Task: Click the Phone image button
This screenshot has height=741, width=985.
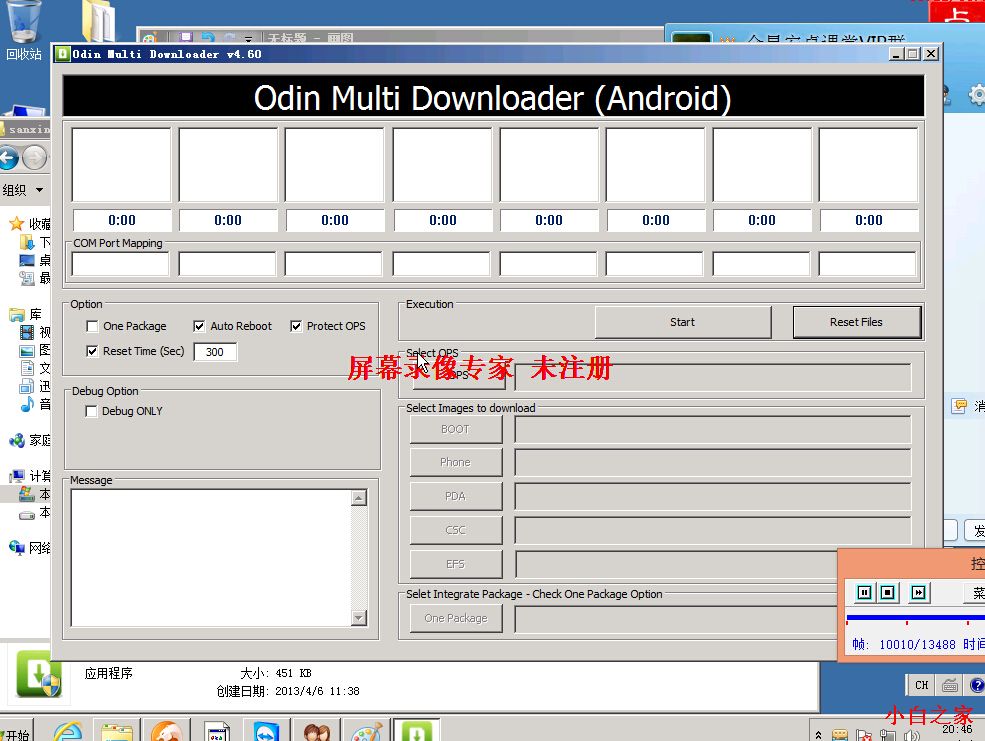Action: click(x=455, y=462)
